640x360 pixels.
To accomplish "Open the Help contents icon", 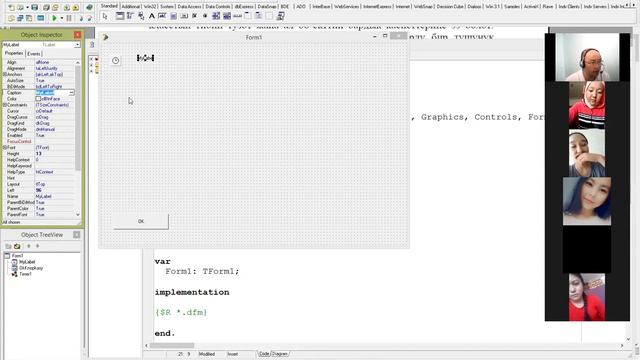I will [x=89, y=8].
